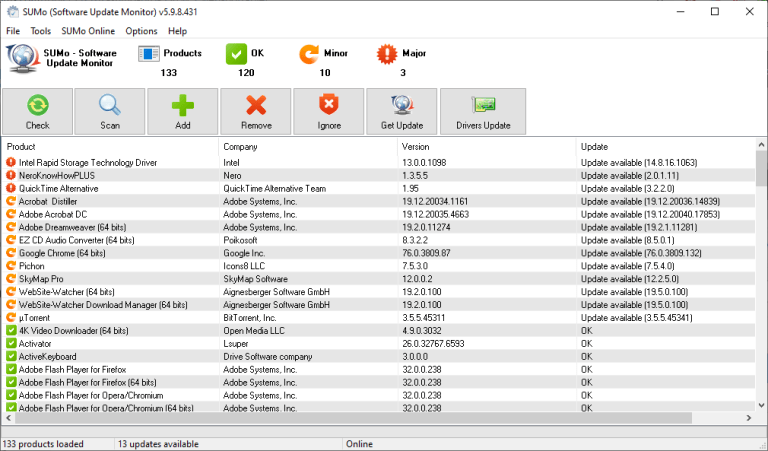Click minor-update icon beside EZ CD Audio Converter
Viewport: 768px width, 451px height.
(x=11, y=240)
